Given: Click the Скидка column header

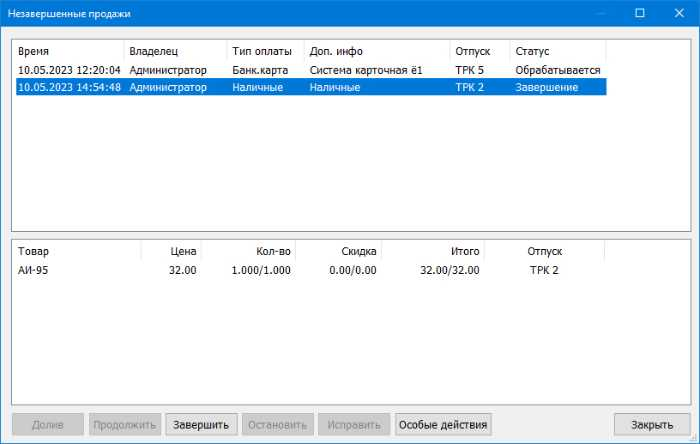Looking at the screenshot, I should coord(338,252).
